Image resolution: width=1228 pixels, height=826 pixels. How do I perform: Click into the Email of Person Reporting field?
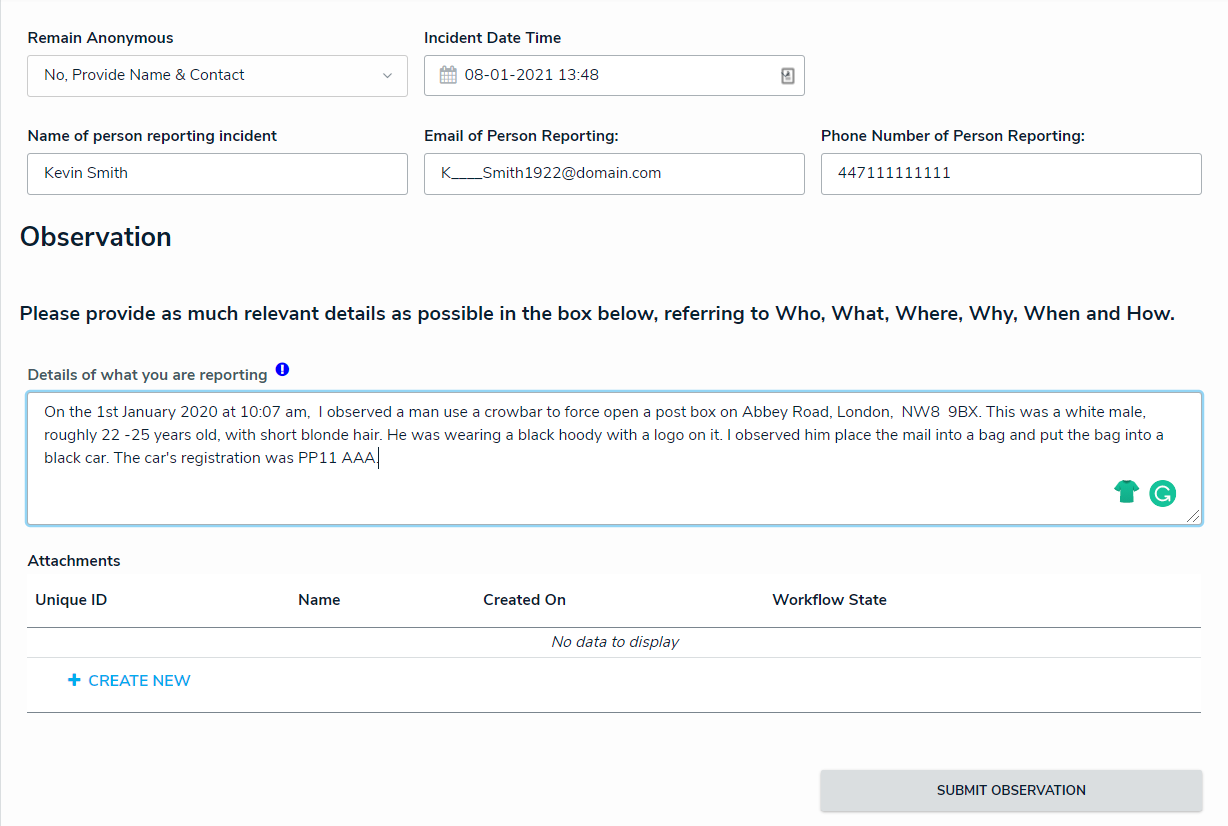point(614,173)
